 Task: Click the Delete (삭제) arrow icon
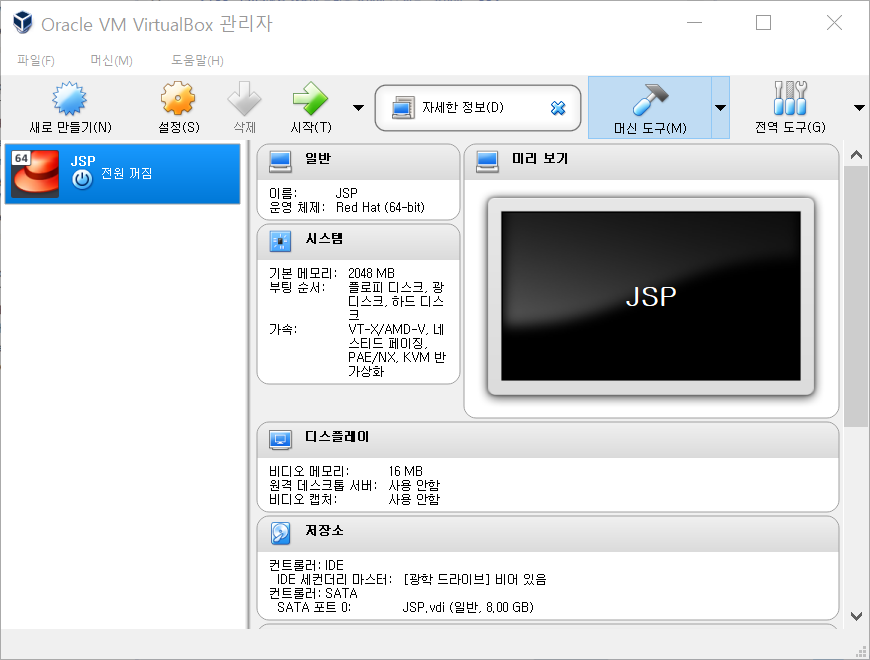(x=244, y=98)
